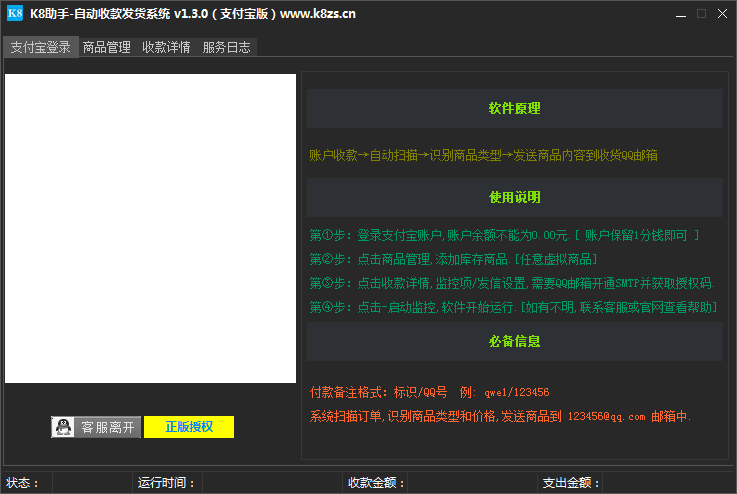Click the 第②步 商品管理 instruction line

pos(453,259)
